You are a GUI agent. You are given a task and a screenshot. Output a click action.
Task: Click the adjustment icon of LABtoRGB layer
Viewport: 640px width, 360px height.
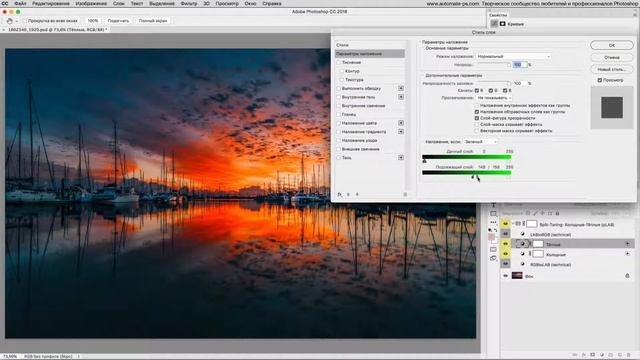pos(522,234)
